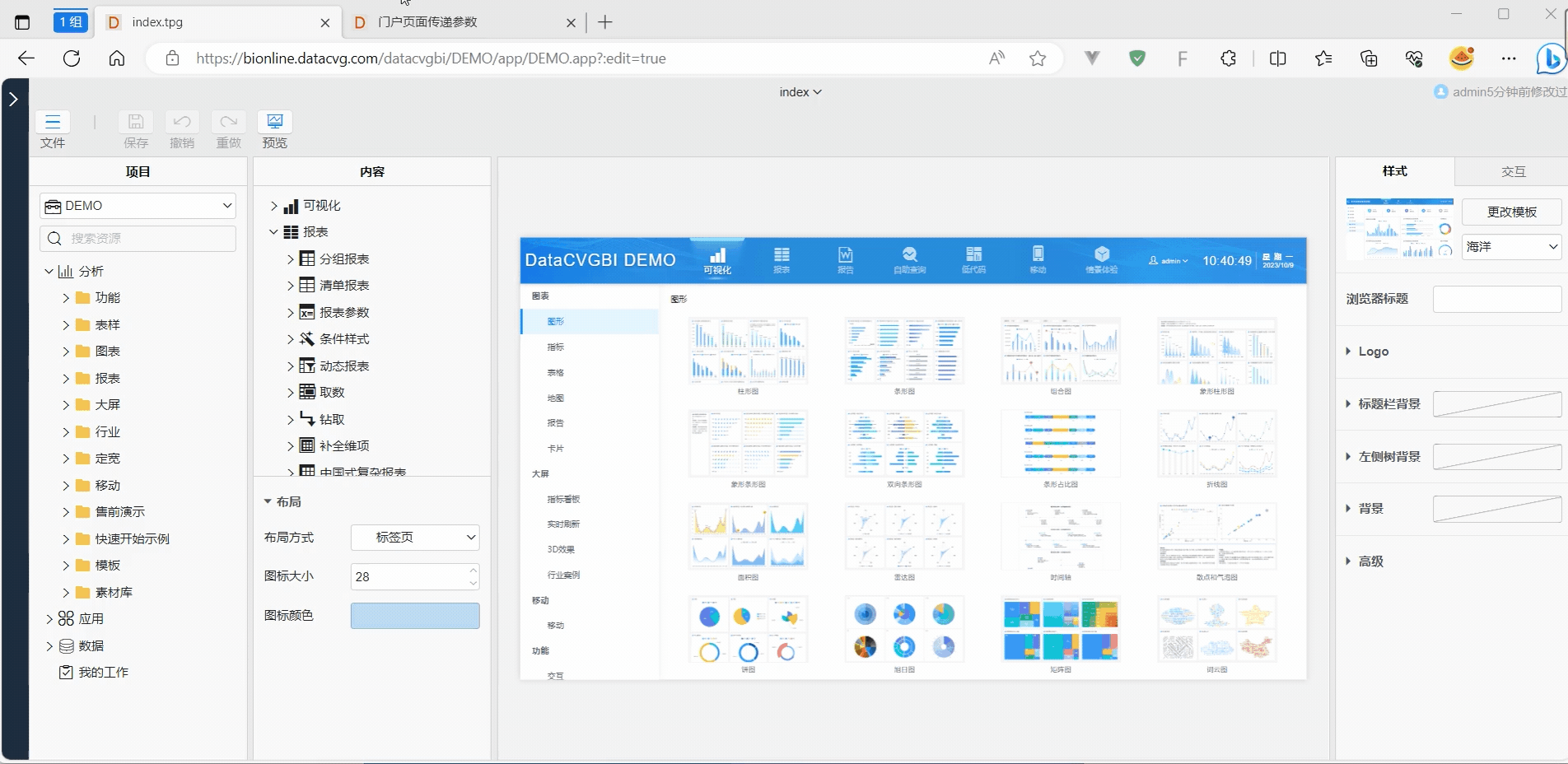Open the admin user menu in preview
The width and height of the screenshot is (1568, 764).
1169,261
